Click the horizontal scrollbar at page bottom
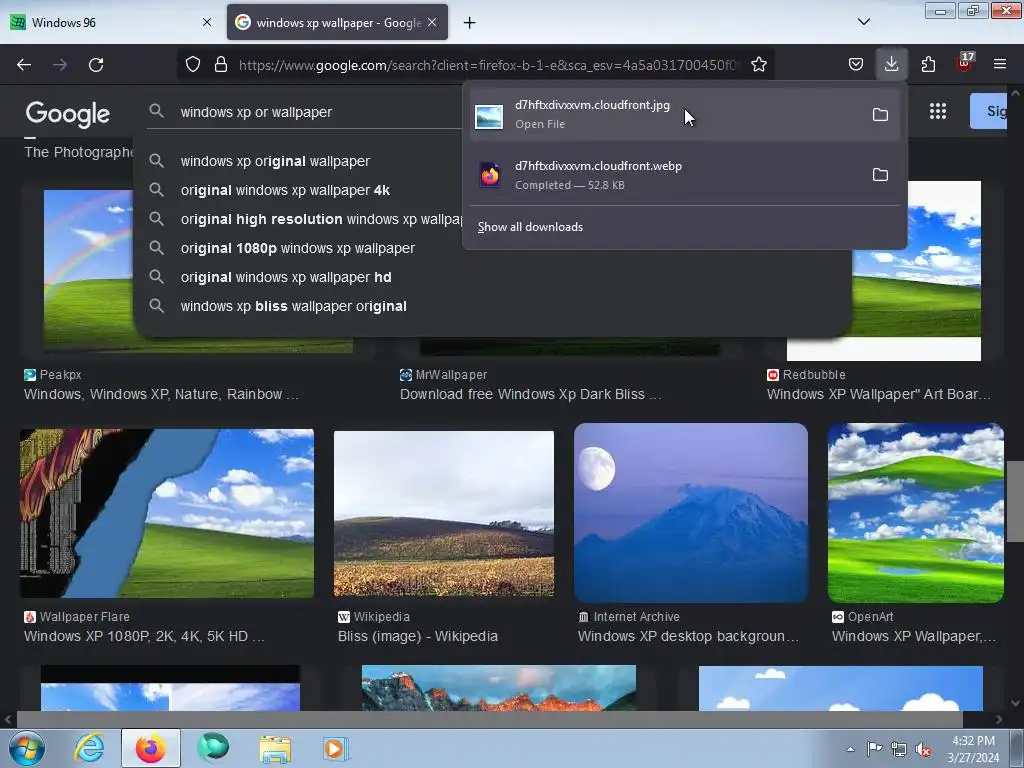This screenshot has height=768, width=1024. pyautogui.click(x=489, y=720)
